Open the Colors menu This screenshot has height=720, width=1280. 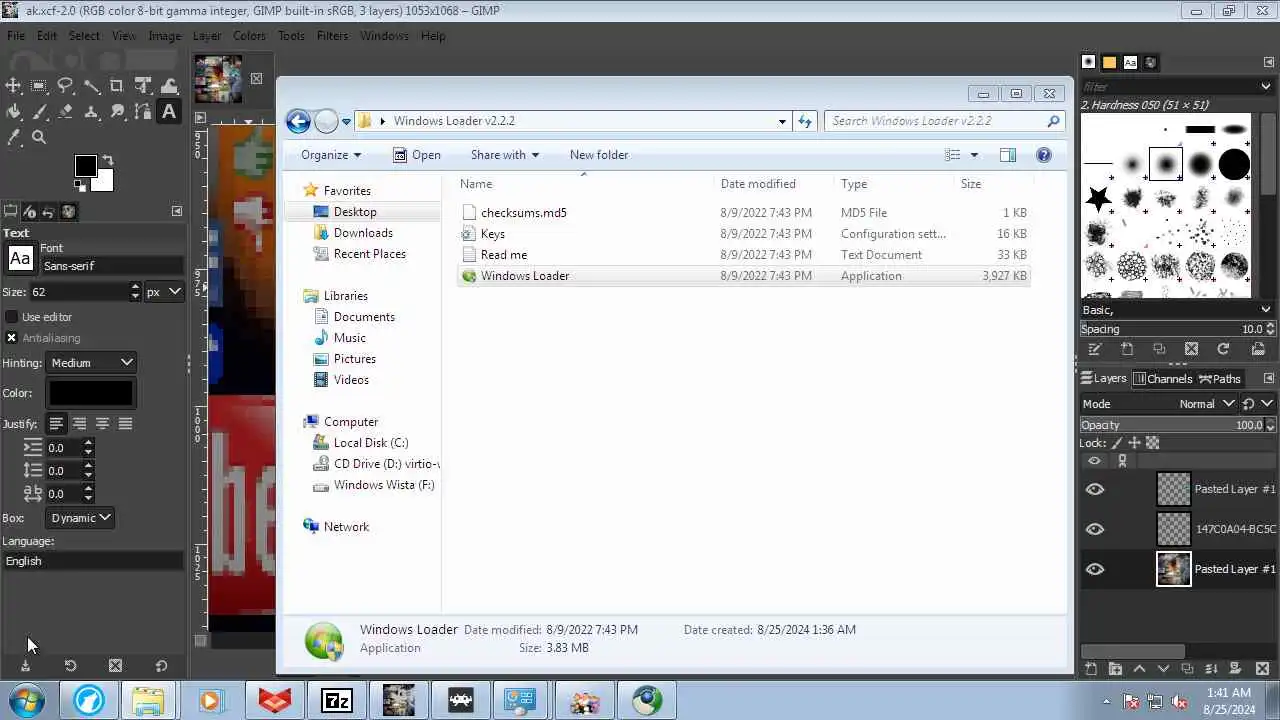point(249,36)
